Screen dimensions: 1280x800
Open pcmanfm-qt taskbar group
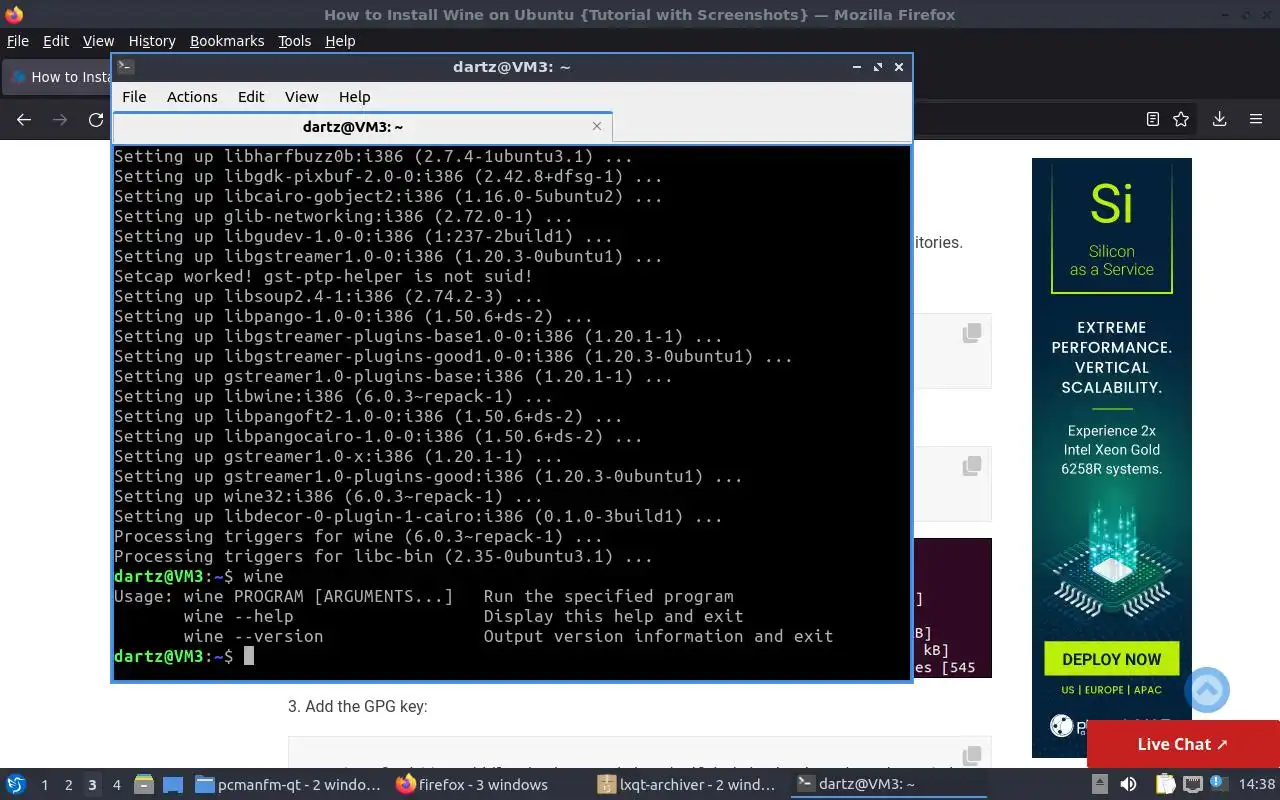(288, 785)
